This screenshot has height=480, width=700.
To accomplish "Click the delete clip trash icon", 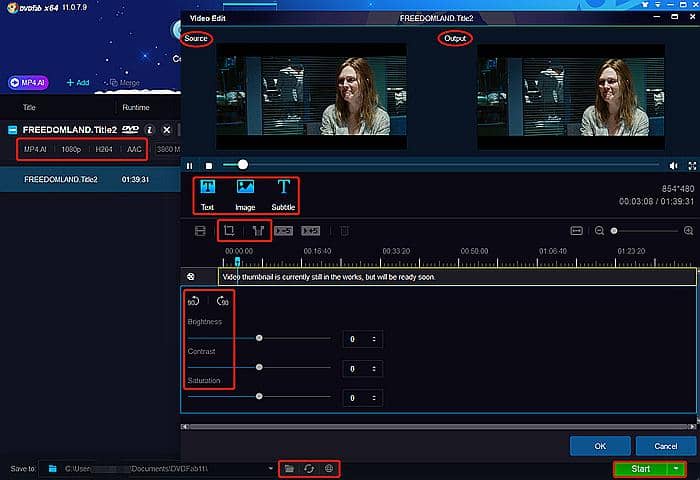I will point(344,231).
